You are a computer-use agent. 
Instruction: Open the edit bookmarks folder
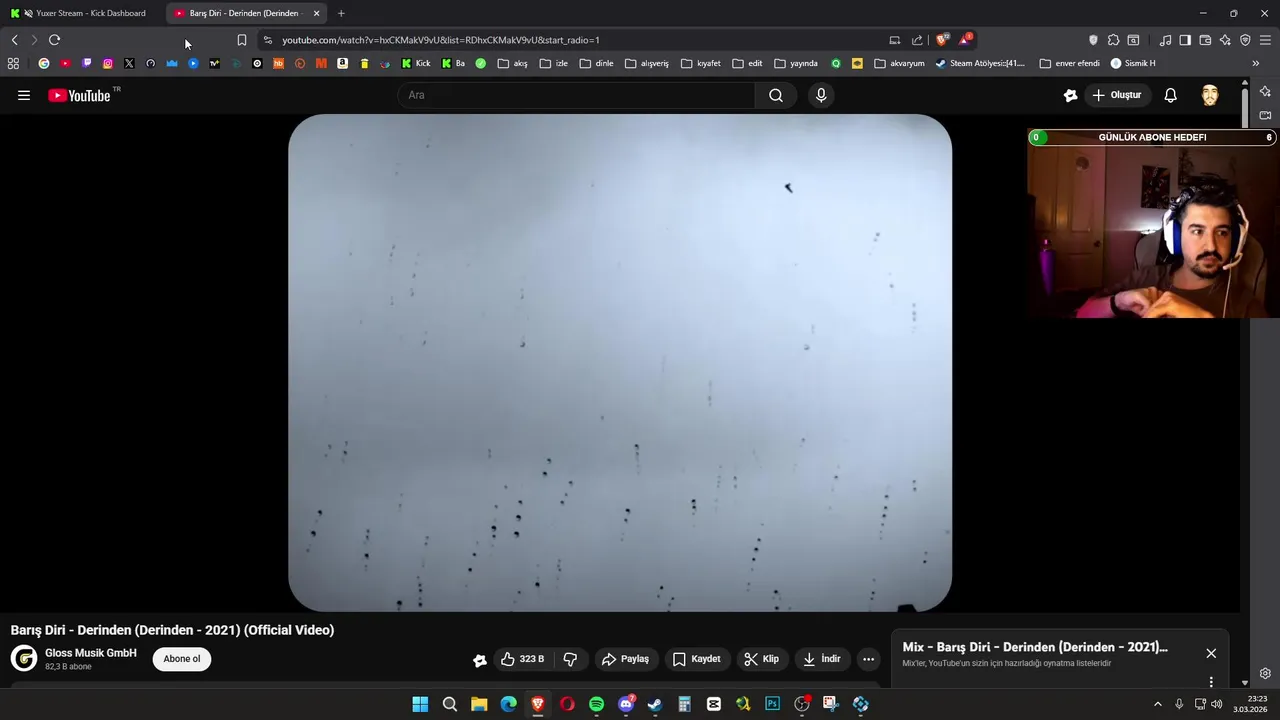[x=747, y=63]
